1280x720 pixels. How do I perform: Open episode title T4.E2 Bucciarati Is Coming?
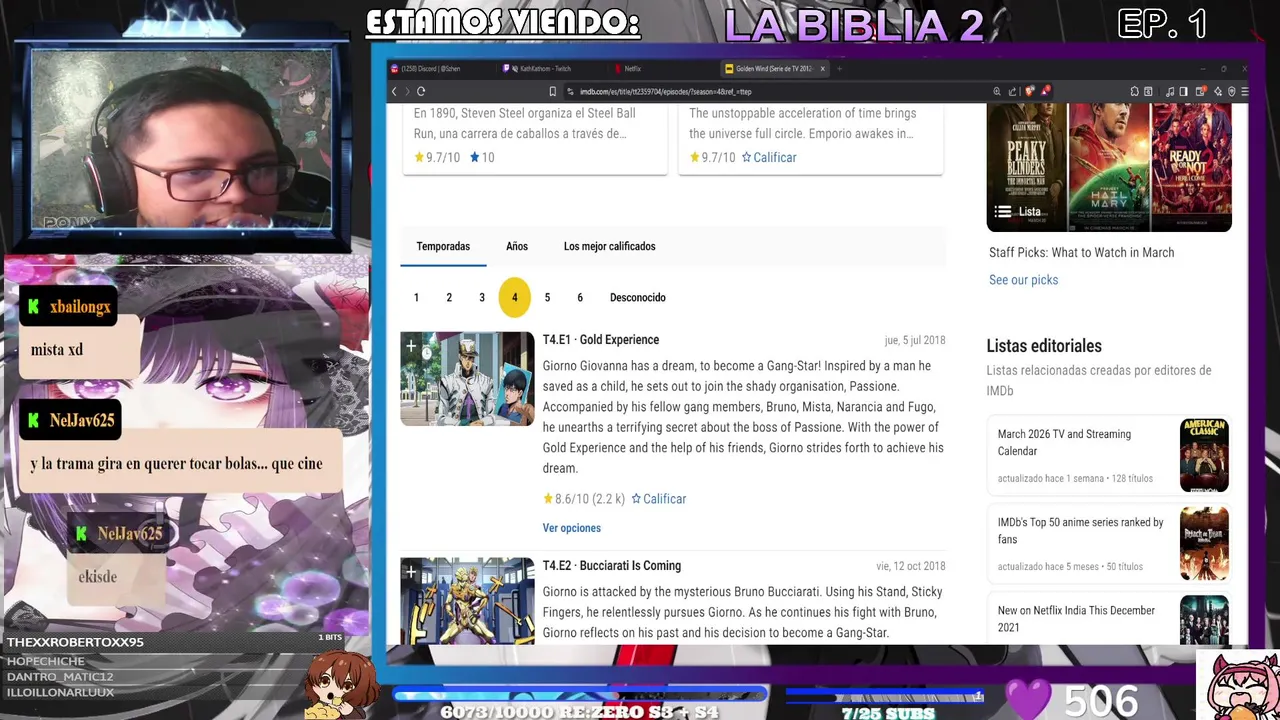tap(612, 566)
